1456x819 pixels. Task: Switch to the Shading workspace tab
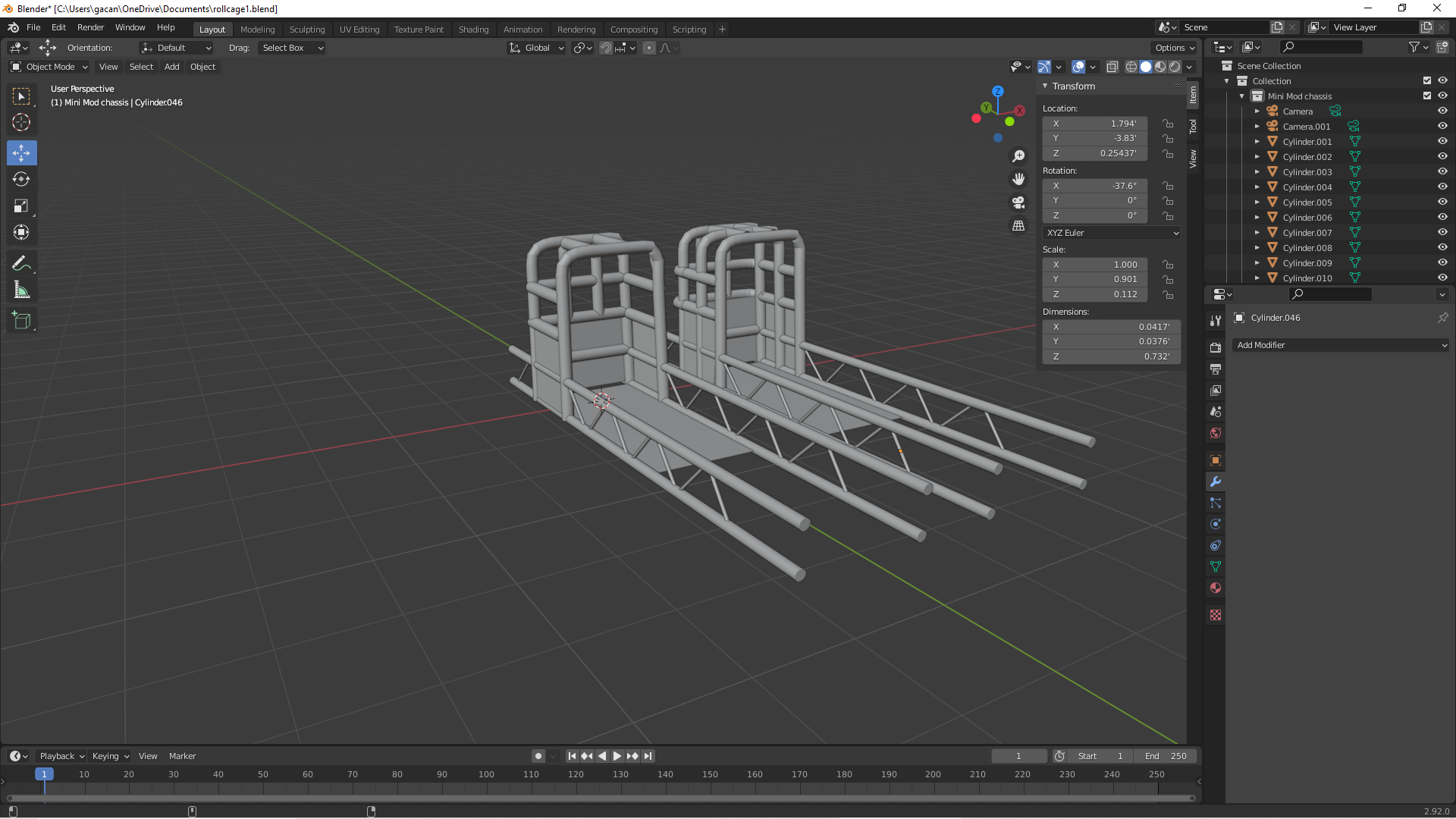click(x=473, y=30)
